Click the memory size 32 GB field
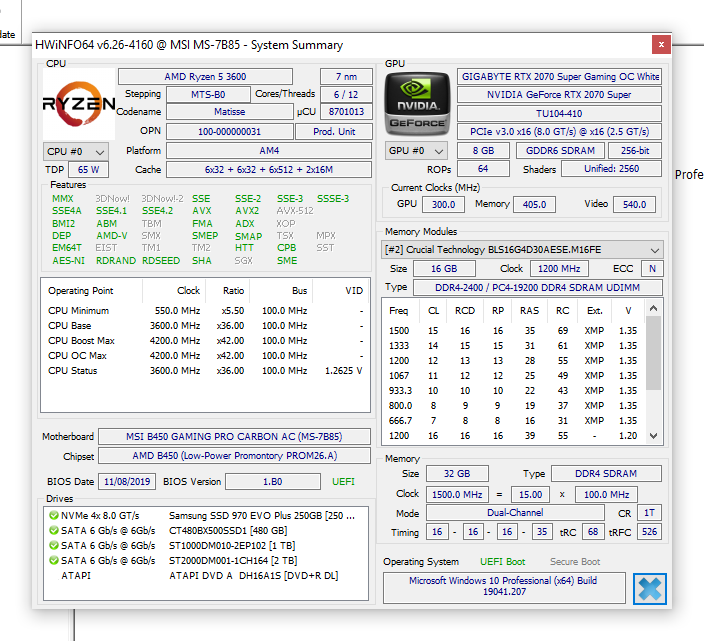 click(x=457, y=474)
